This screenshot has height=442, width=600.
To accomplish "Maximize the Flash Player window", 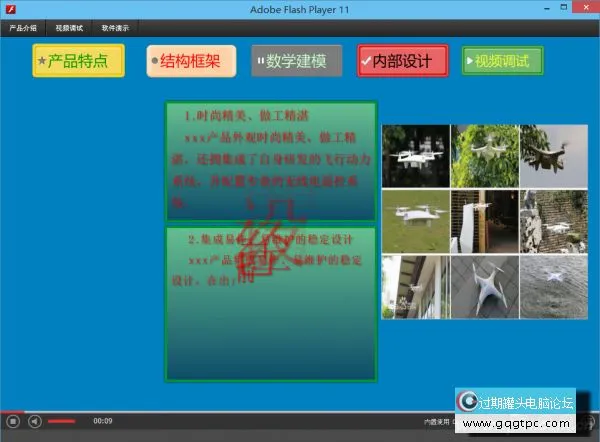I will 564,8.
